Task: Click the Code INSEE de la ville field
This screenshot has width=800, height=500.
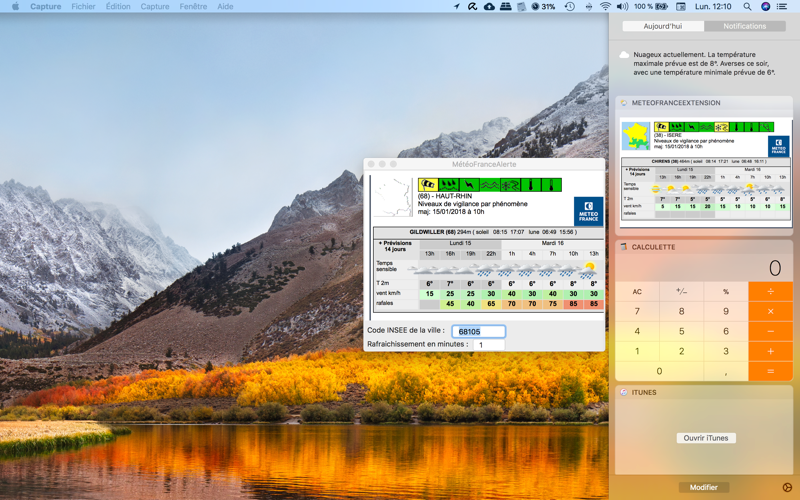Action: (x=479, y=332)
